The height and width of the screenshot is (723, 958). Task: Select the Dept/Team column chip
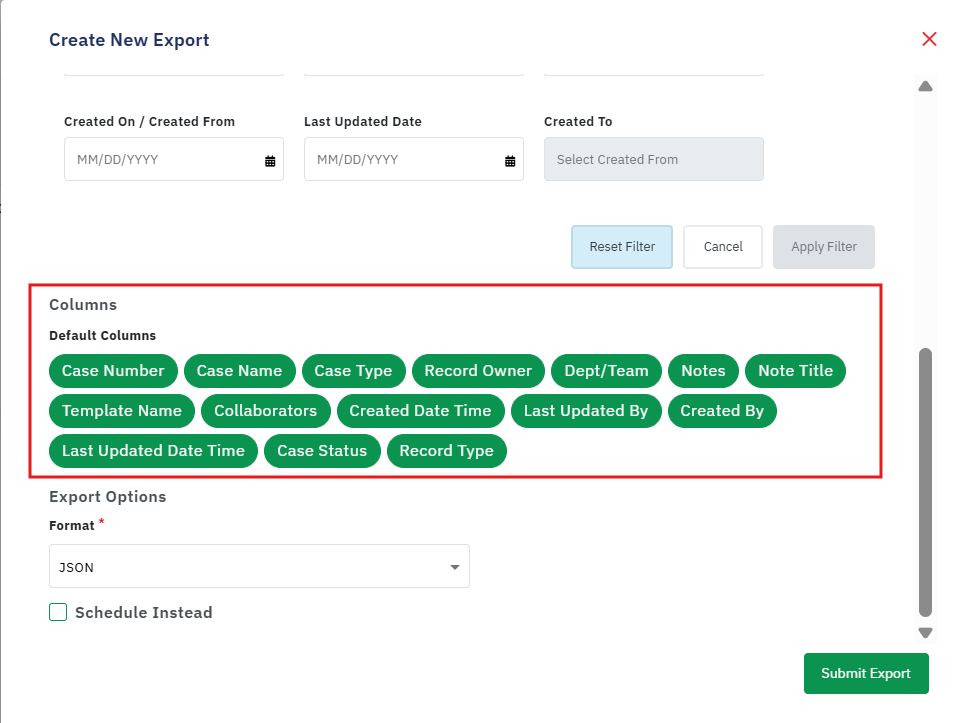606,371
